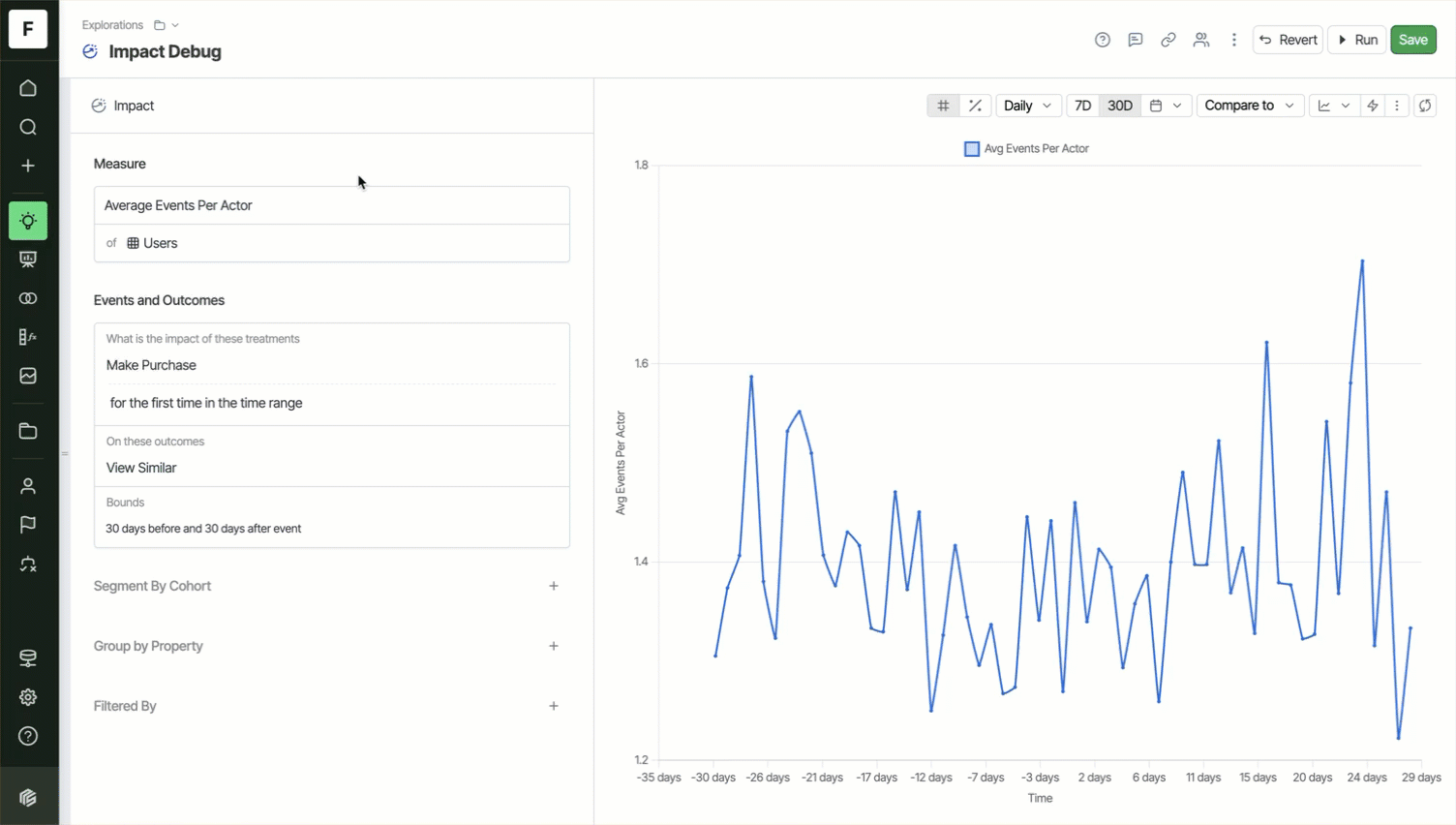Open the lightbulb explorations section
1456x825 pixels.
28,221
